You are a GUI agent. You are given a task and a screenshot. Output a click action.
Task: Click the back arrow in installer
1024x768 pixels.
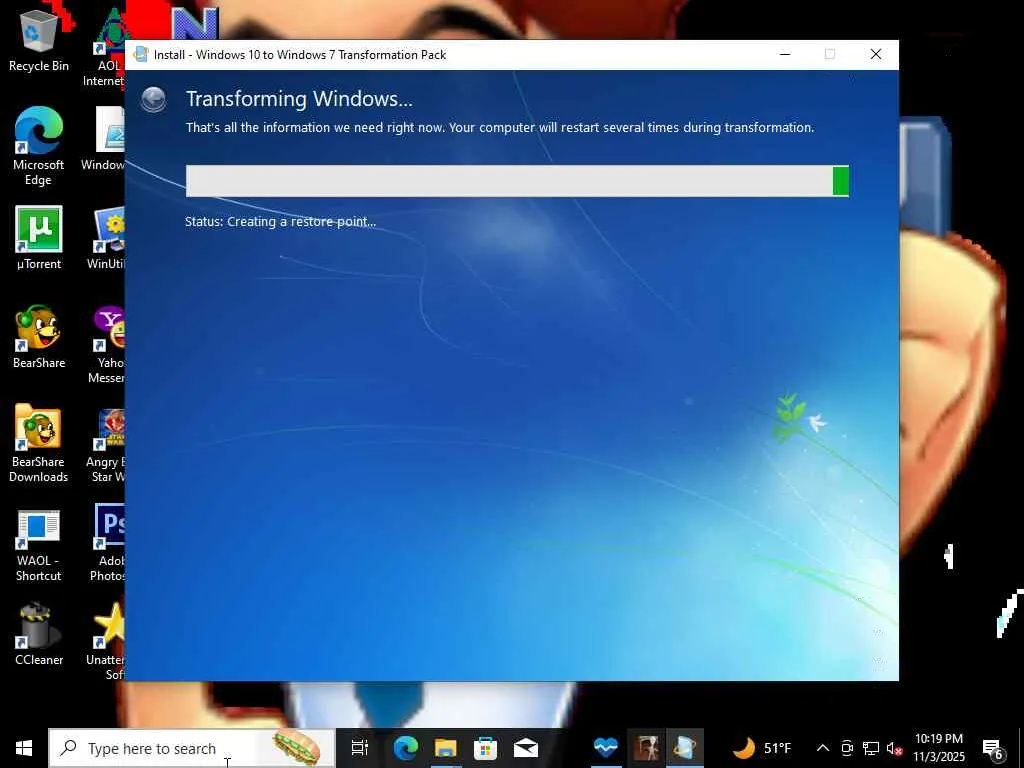pyautogui.click(x=153, y=99)
